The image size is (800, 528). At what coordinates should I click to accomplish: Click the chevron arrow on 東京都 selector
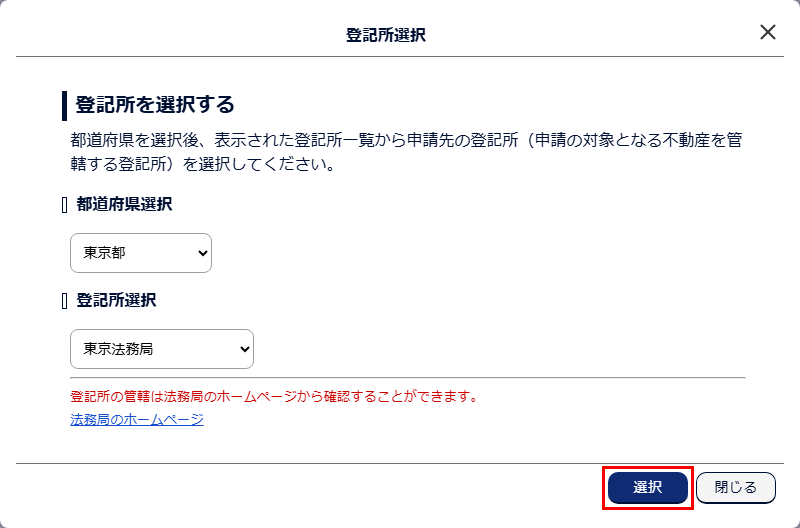[198, 253]
